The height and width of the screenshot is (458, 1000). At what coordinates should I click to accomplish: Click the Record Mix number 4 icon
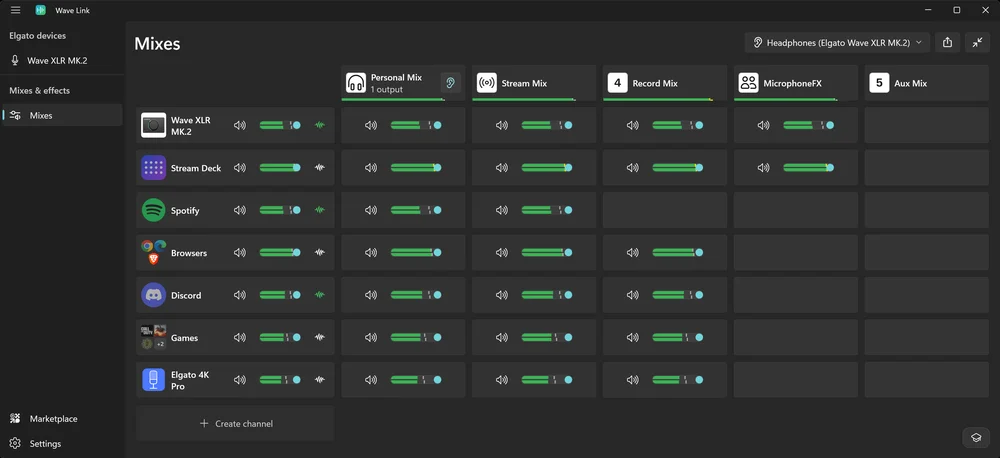coord(617,83)
